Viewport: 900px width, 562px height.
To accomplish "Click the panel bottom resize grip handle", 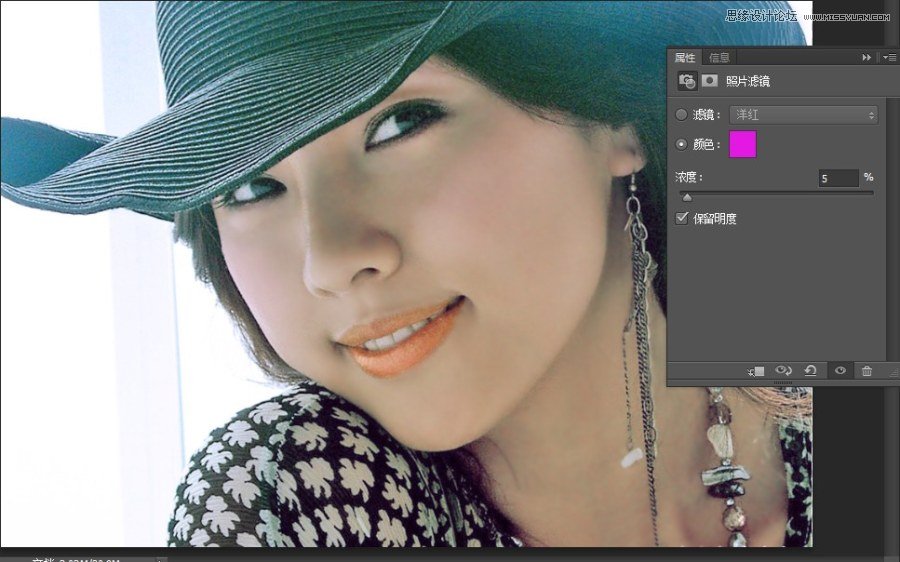I will point(782,382).
